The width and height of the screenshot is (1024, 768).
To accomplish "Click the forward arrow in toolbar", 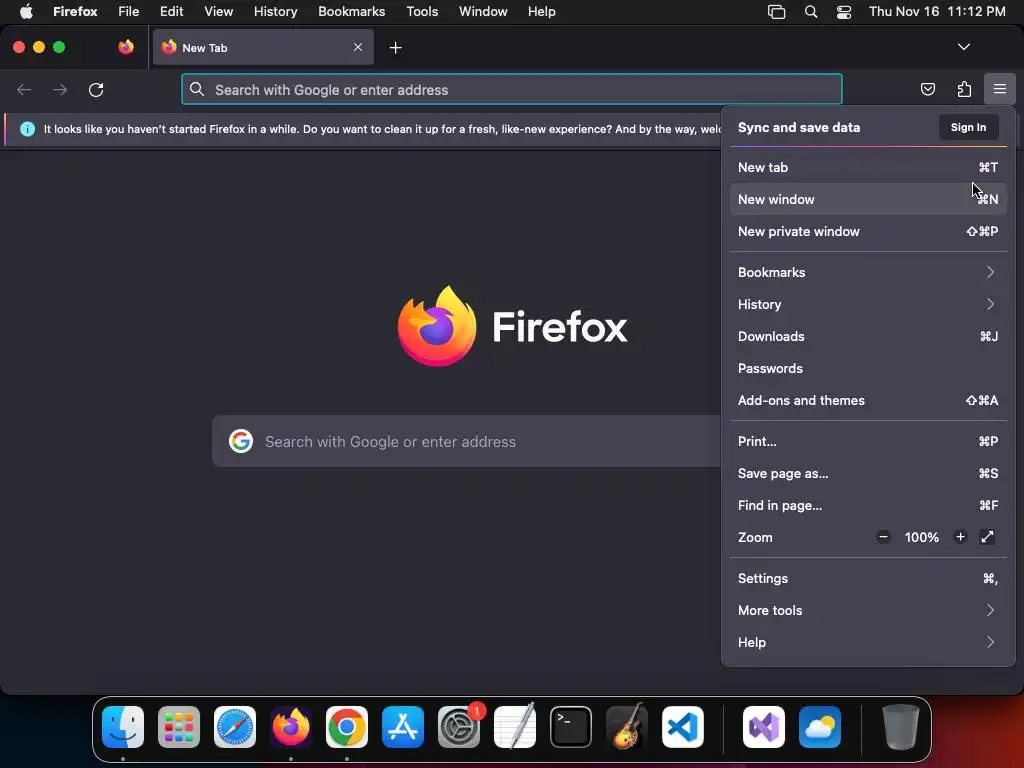I will click(x=60, y=89).
